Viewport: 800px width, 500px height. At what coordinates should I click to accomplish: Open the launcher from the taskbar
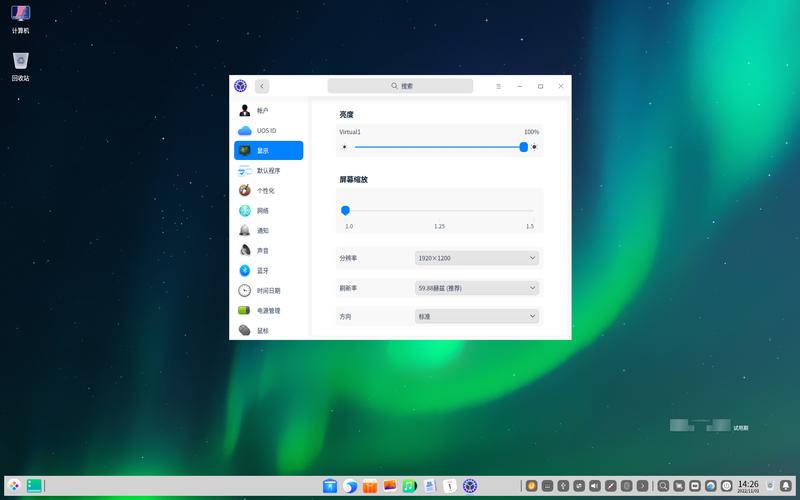[x=14, y=486]
